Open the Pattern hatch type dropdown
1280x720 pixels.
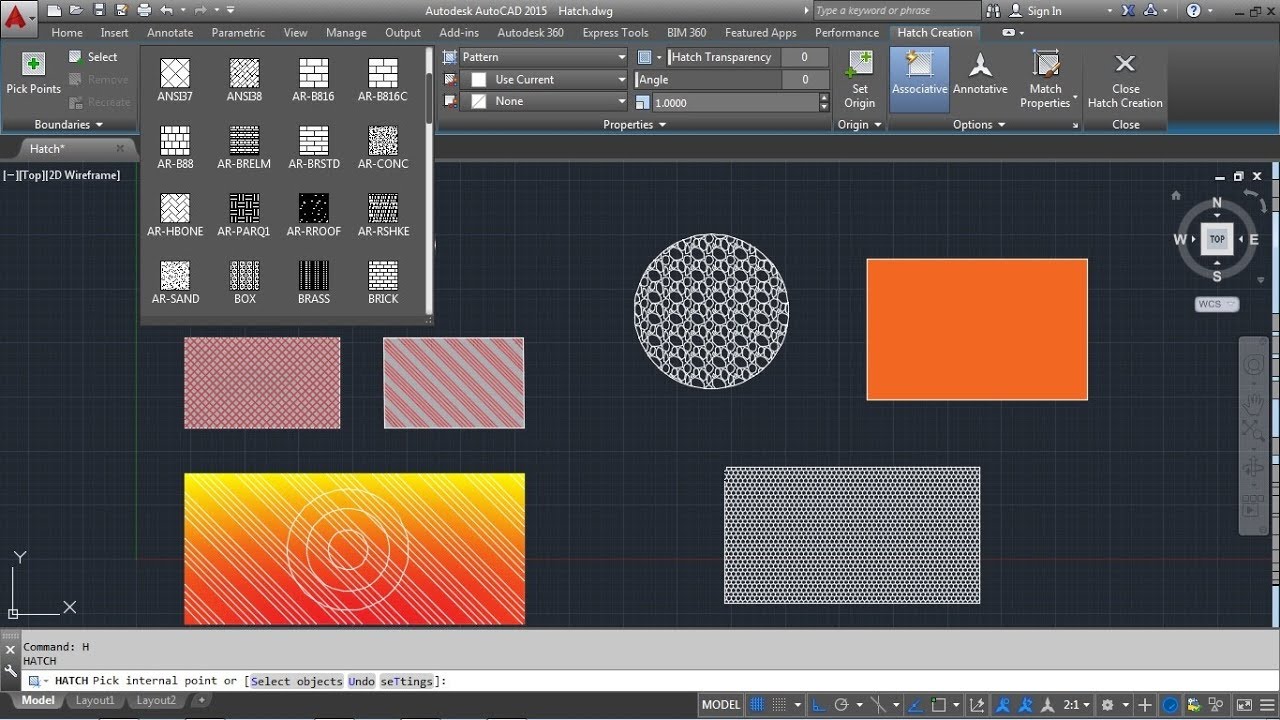[x=543, y=57]
